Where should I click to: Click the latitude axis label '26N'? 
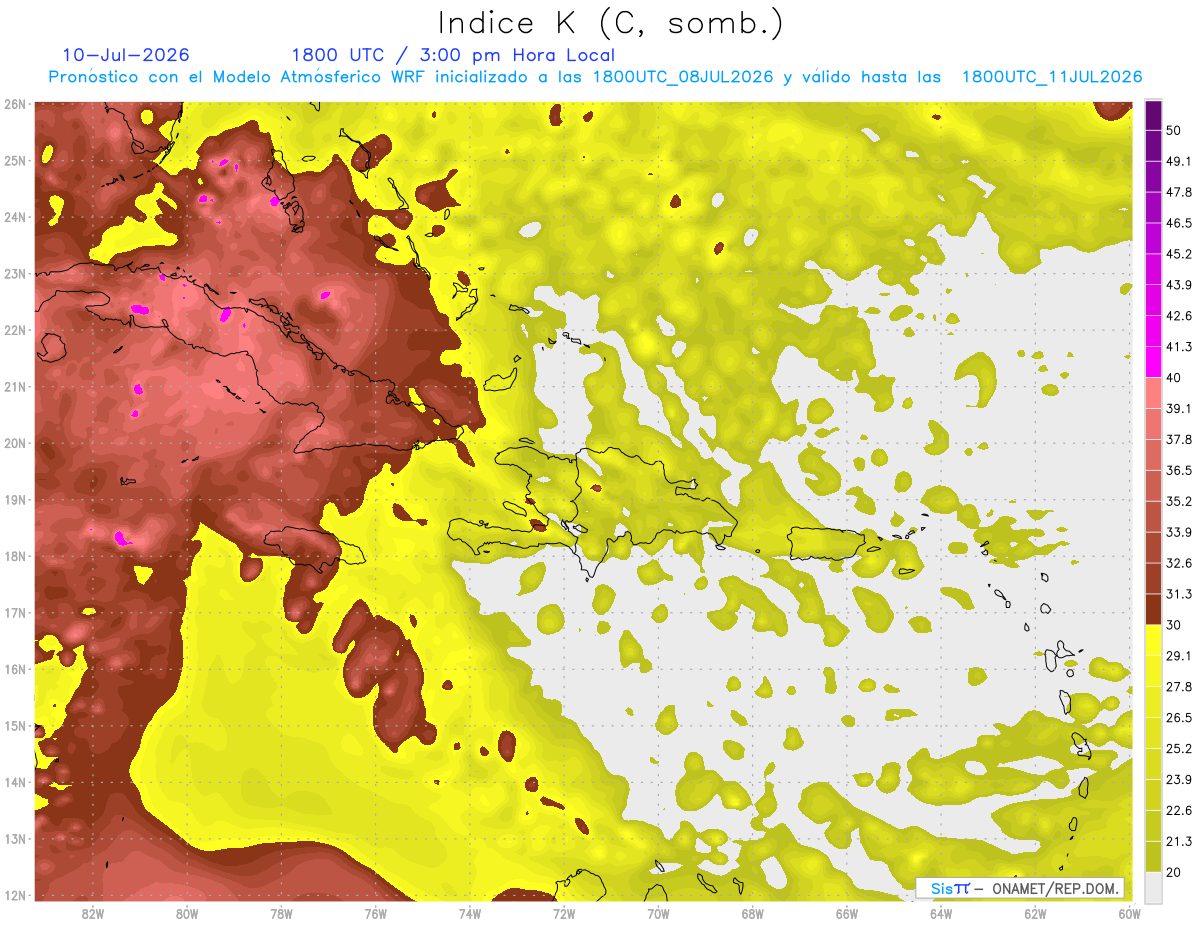(15, 104)
